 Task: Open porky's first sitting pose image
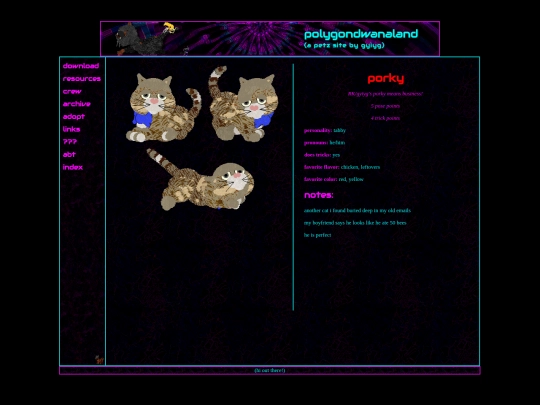[x=164, y=108]
